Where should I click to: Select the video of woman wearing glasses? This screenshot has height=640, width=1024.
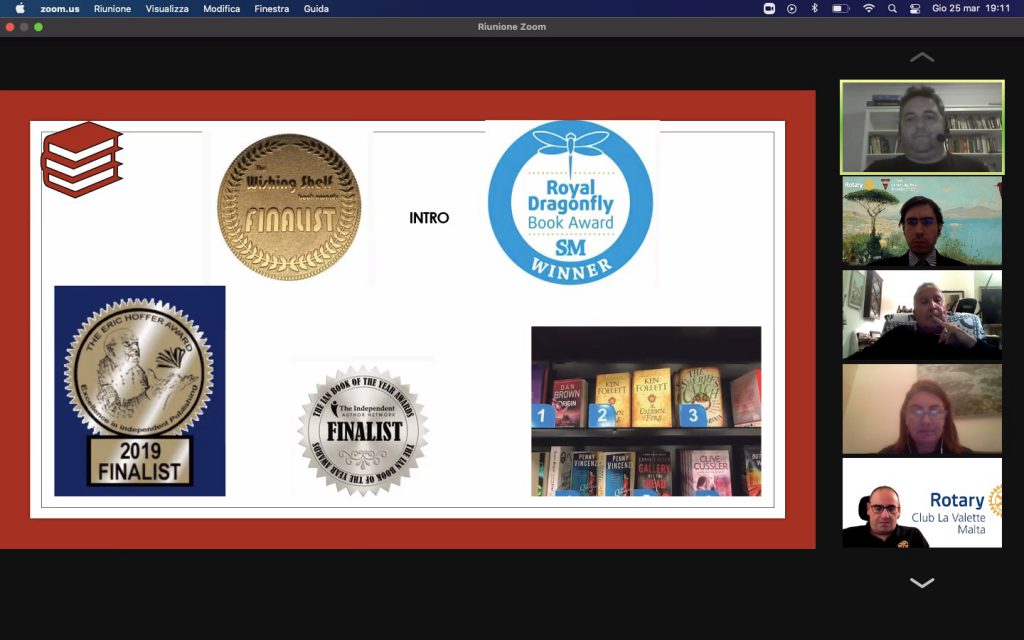[921, 409]
